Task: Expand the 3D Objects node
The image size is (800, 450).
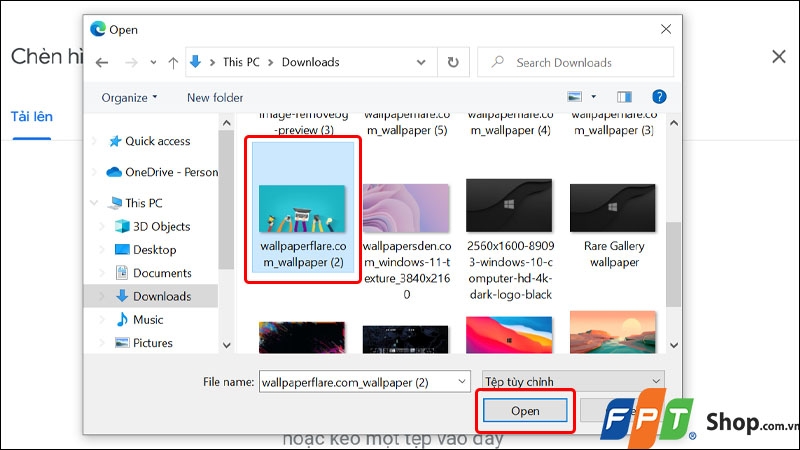Action: pyautogui.click(x=102, y=227)
